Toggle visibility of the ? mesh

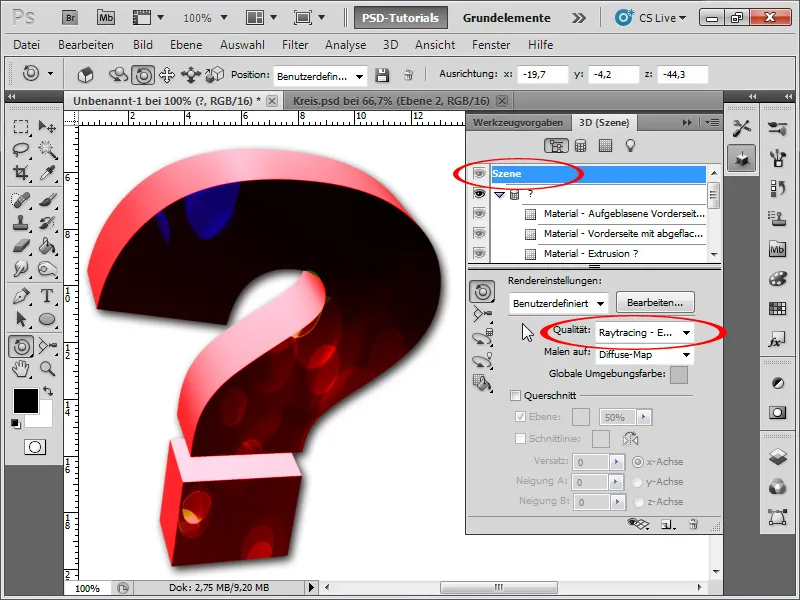pos(479,194)
